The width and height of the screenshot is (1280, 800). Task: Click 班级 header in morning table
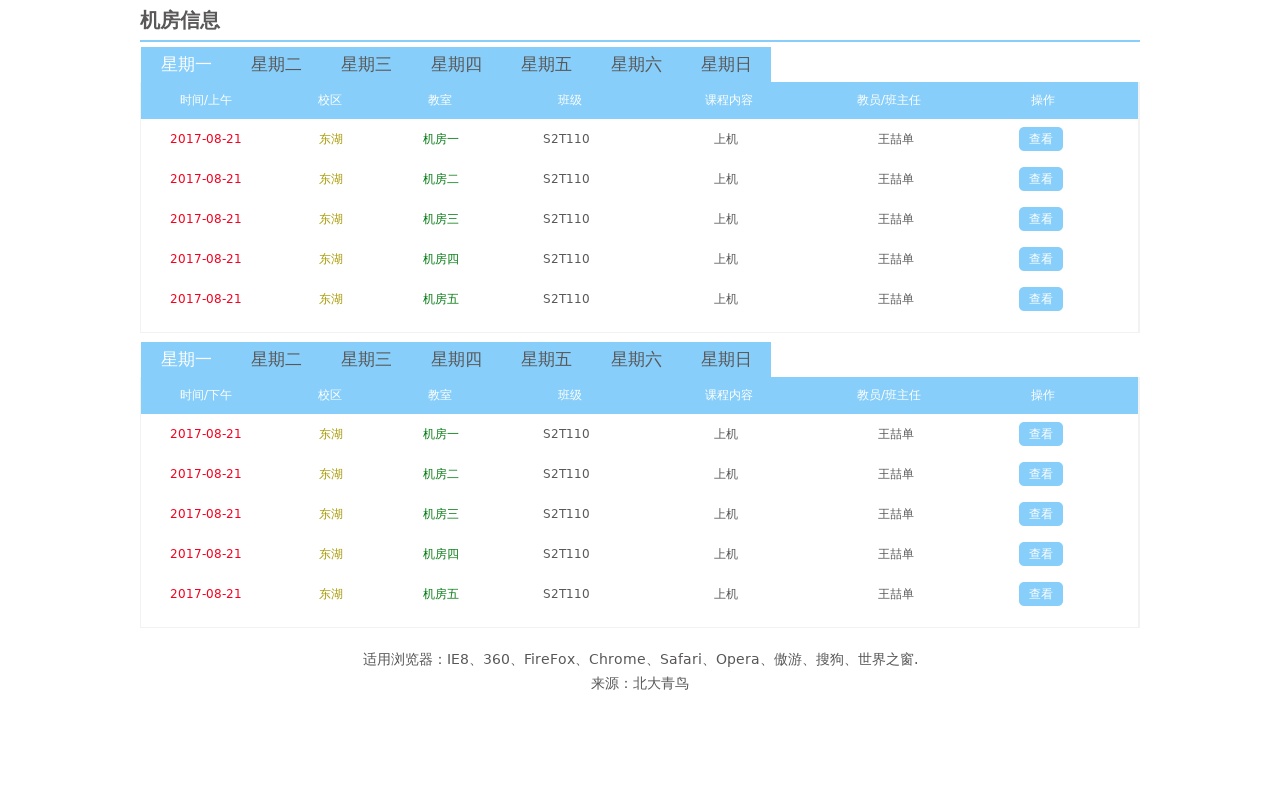coord(570,100)
